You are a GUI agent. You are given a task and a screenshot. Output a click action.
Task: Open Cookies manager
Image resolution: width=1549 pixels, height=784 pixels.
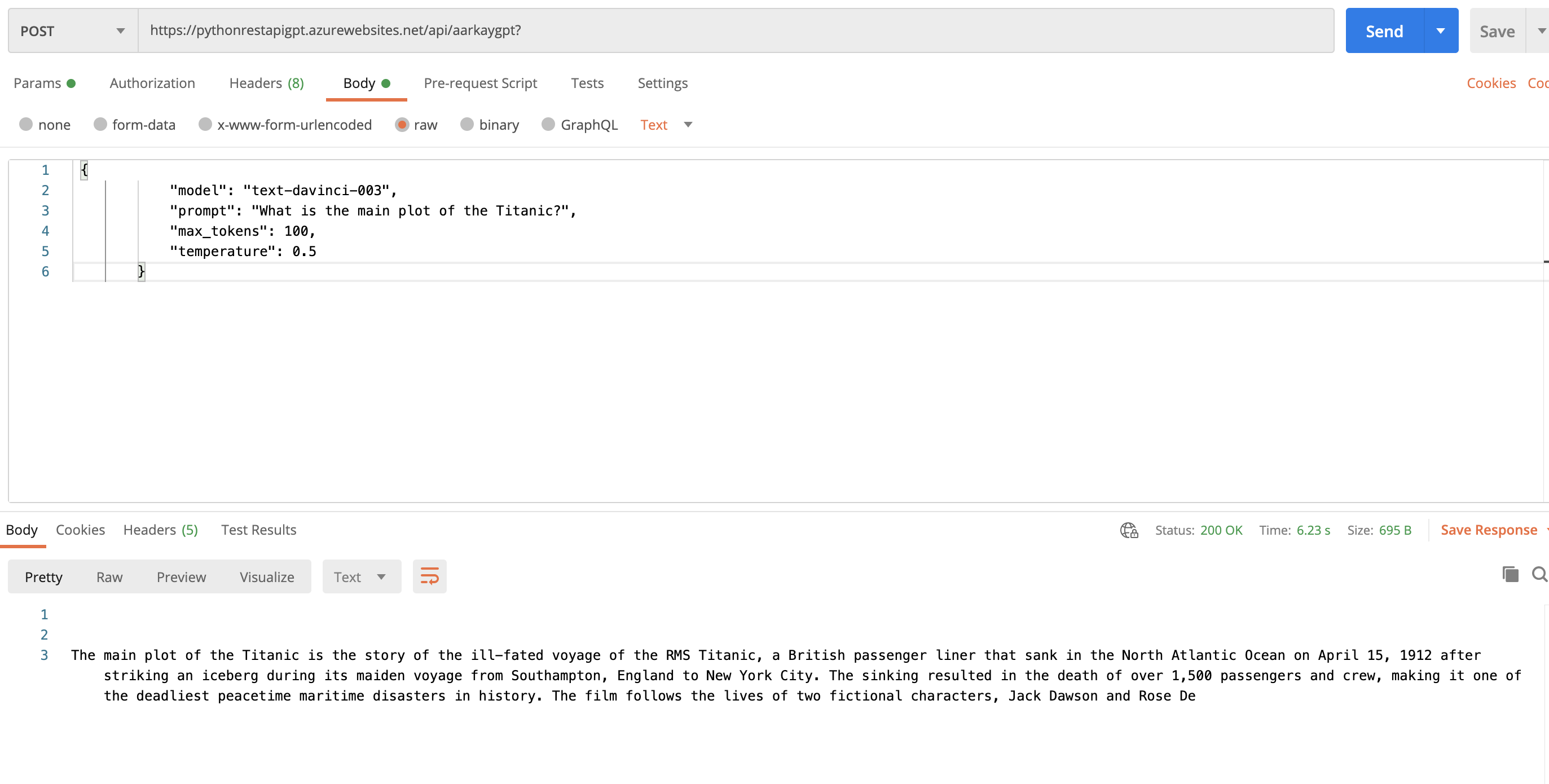pos(1491,83)
